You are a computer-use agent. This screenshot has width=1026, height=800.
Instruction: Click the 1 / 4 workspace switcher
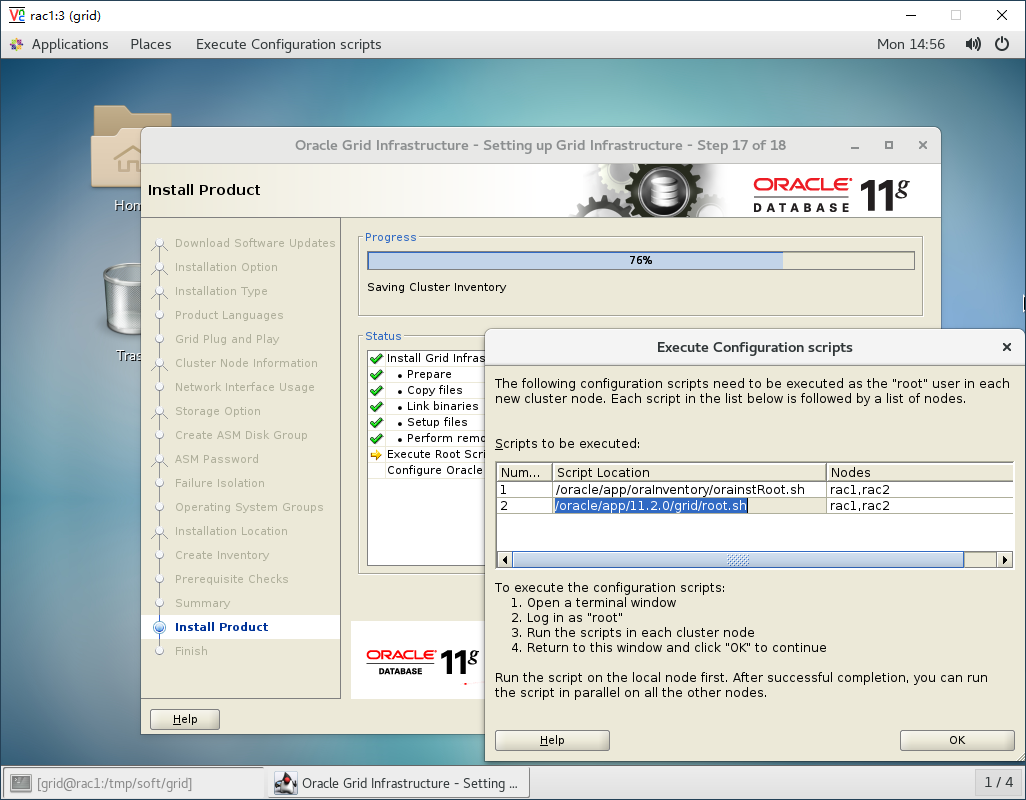pos(999,782)
